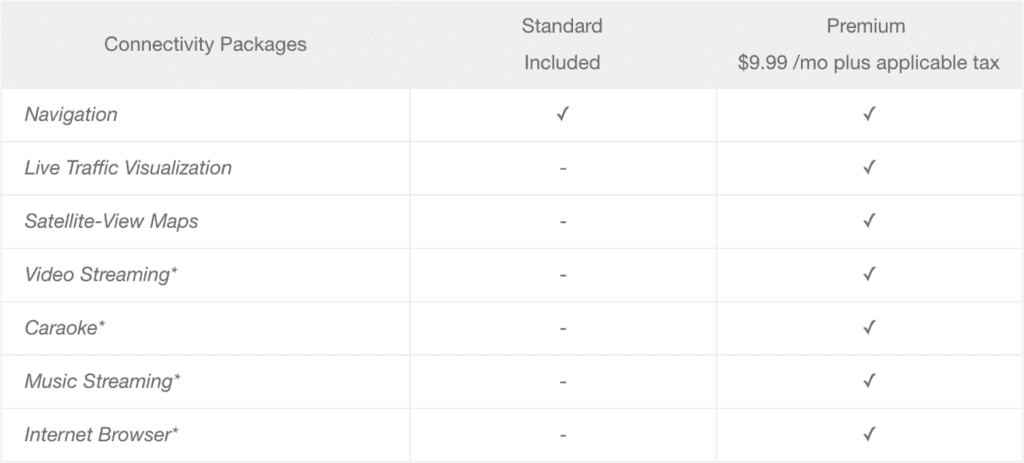
Task: Select the Premium checkmark for Internet Browser
Action: click(869, 434)
